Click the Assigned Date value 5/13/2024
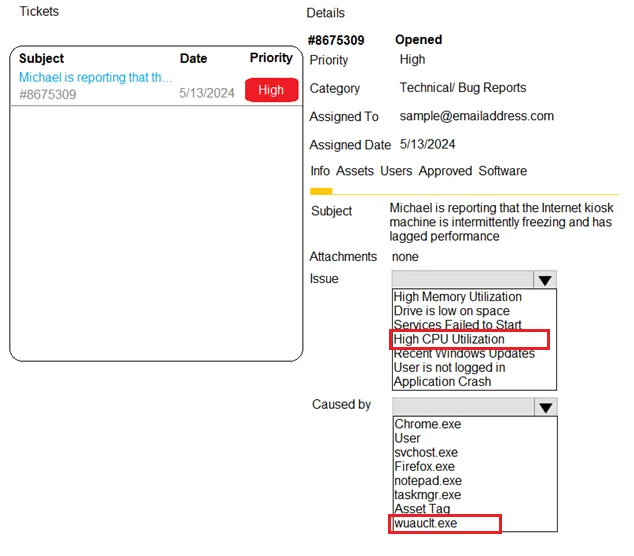The image size is (634, 556). pyautogui.click(x=427, y=144)
